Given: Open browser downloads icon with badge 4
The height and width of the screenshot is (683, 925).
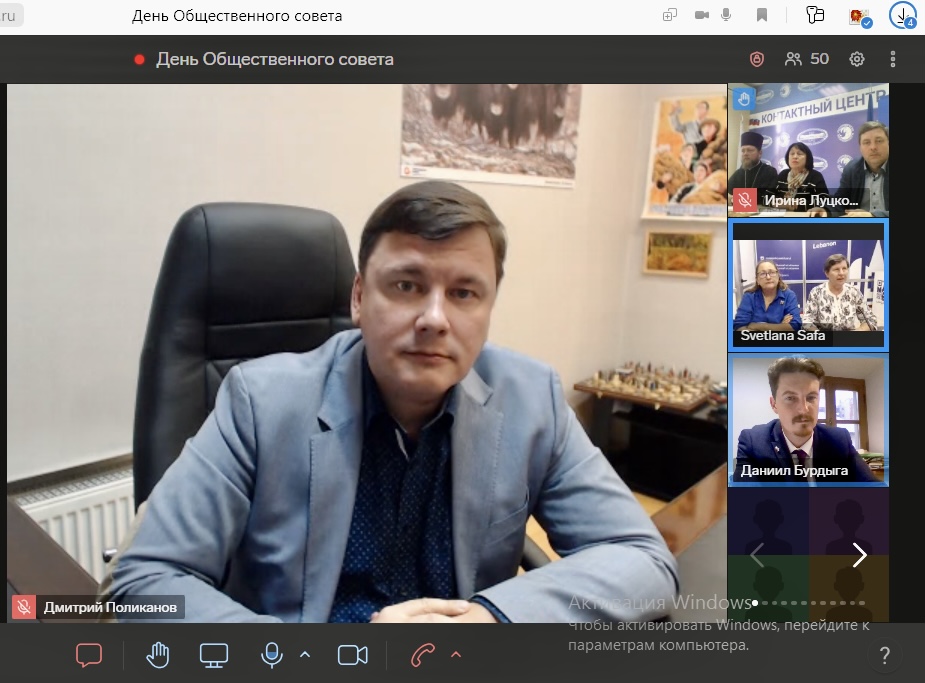Looking at the screenshot, I should pos(903,15).
